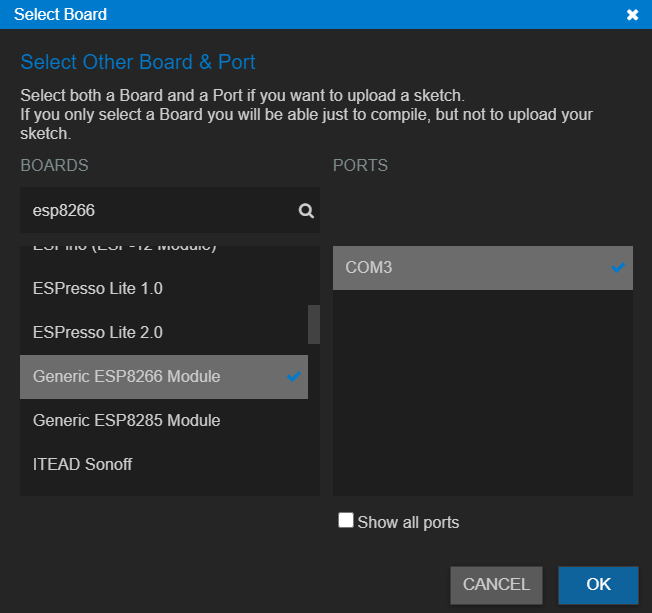Screen dimensions: 652x613
Task: Click the boards list scrollbar thumb
Action: 314,324
